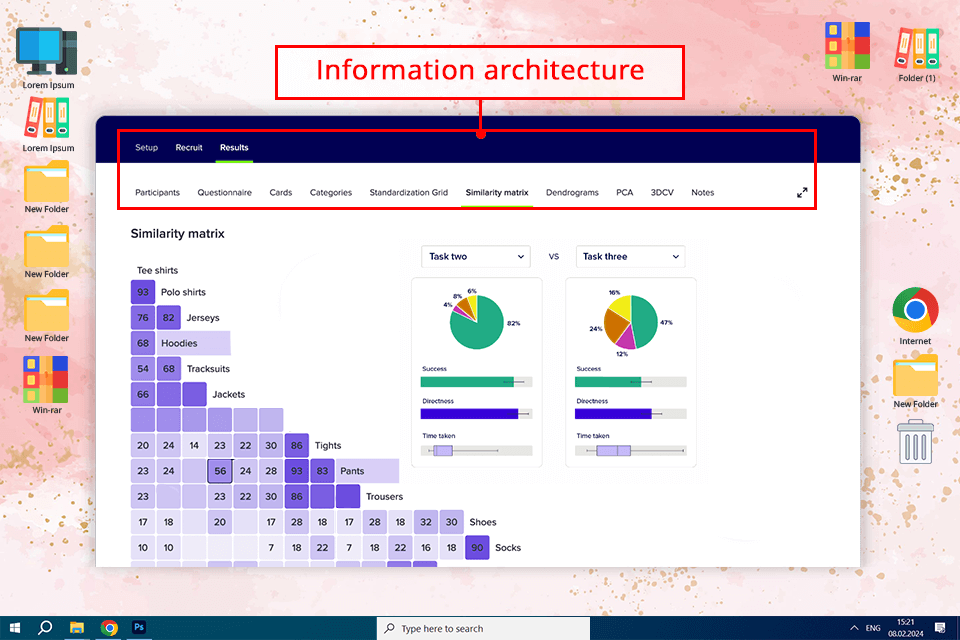Open the Task three dropdown

click(631, 257)
